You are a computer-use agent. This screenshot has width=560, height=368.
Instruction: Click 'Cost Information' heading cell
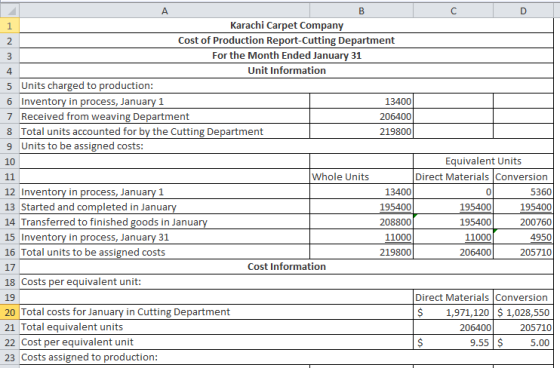click(286, 267)
